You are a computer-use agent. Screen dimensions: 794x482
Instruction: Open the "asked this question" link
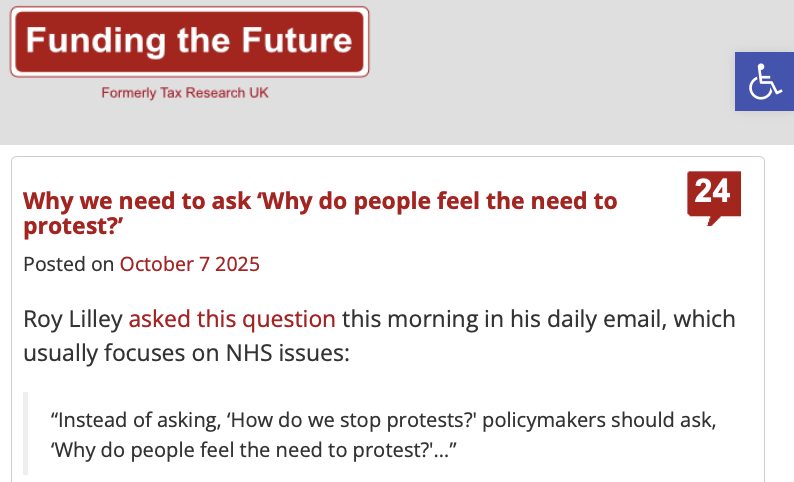tap(232, 320)
